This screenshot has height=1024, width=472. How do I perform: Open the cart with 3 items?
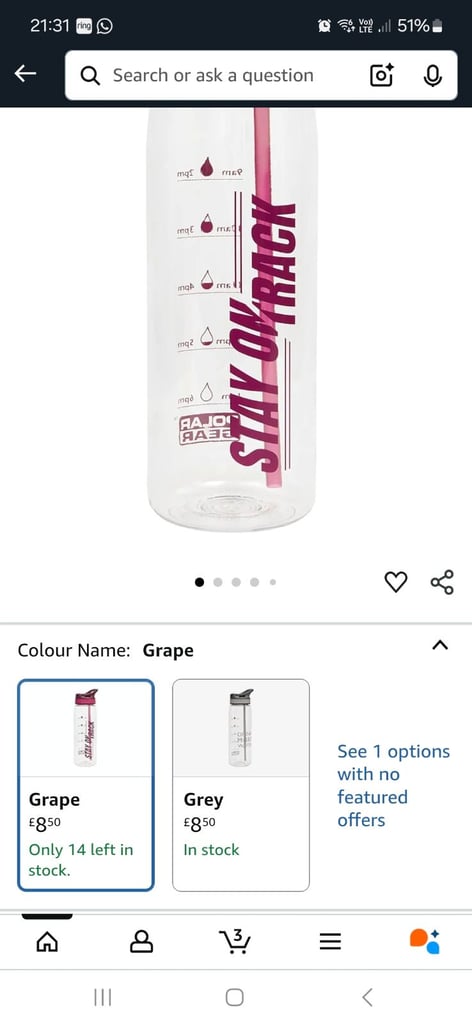234,941
